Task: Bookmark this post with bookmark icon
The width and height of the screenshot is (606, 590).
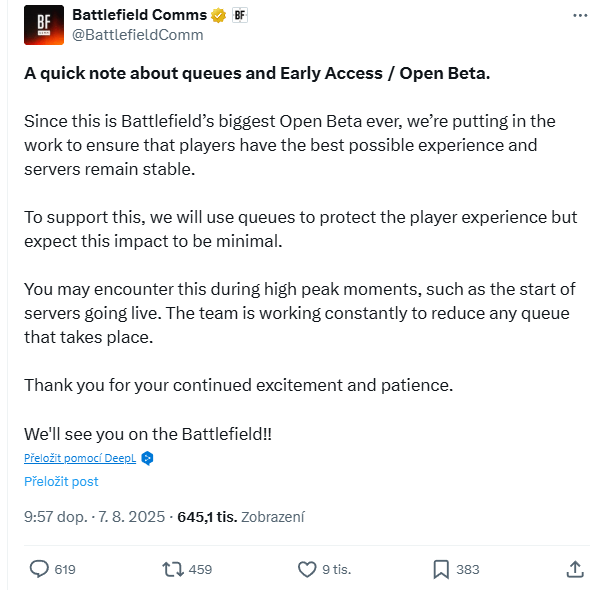Action: 441,569
